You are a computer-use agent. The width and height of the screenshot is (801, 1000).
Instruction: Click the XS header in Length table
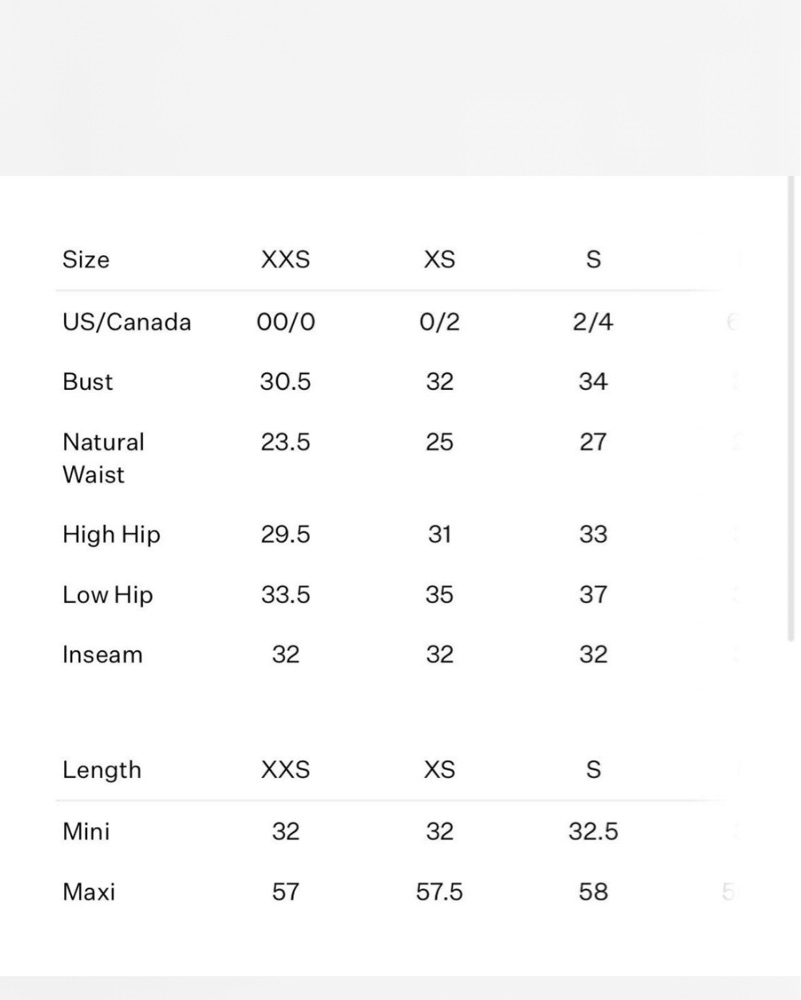coord(439,770)
